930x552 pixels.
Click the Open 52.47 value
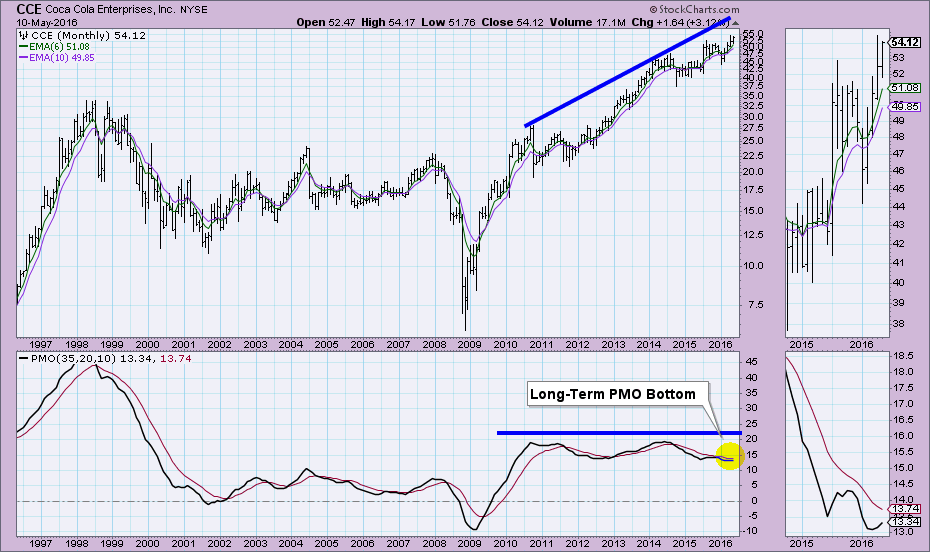(326, 22)
